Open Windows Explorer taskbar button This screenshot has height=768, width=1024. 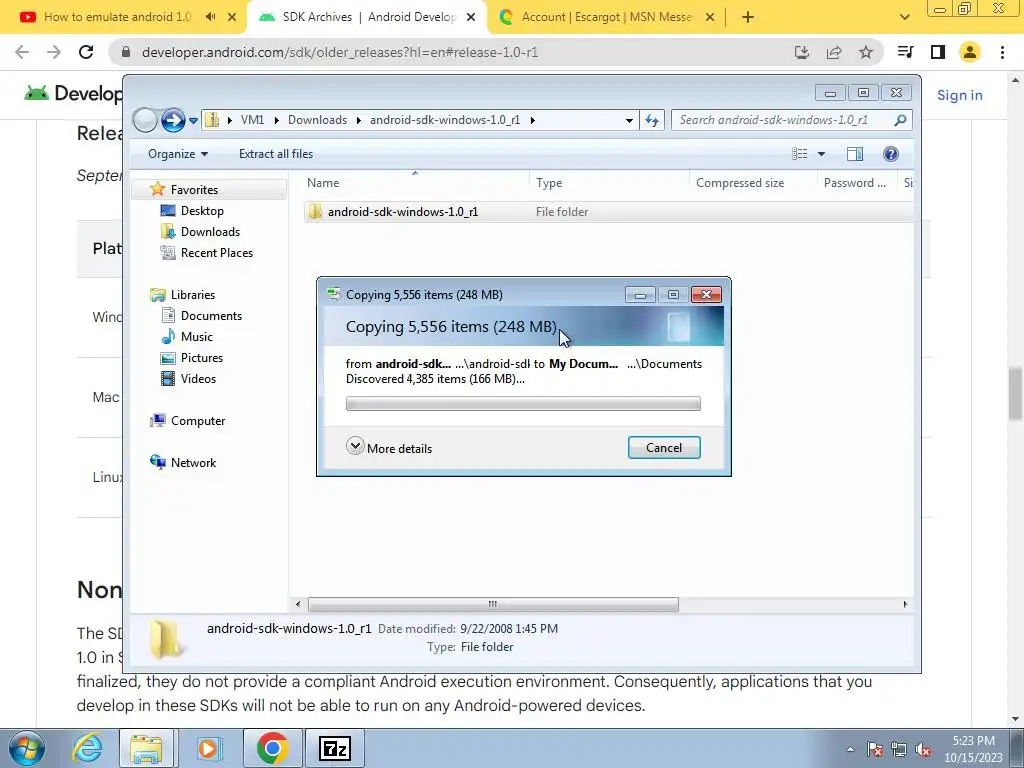tap(146, 748)
